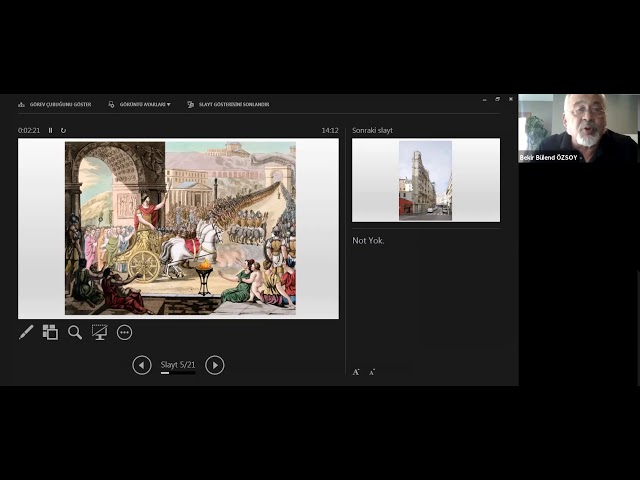The width and height of the screenshot is (640, 480).
Task: Go to the previous slide
Action: click(x=142, y=365)
